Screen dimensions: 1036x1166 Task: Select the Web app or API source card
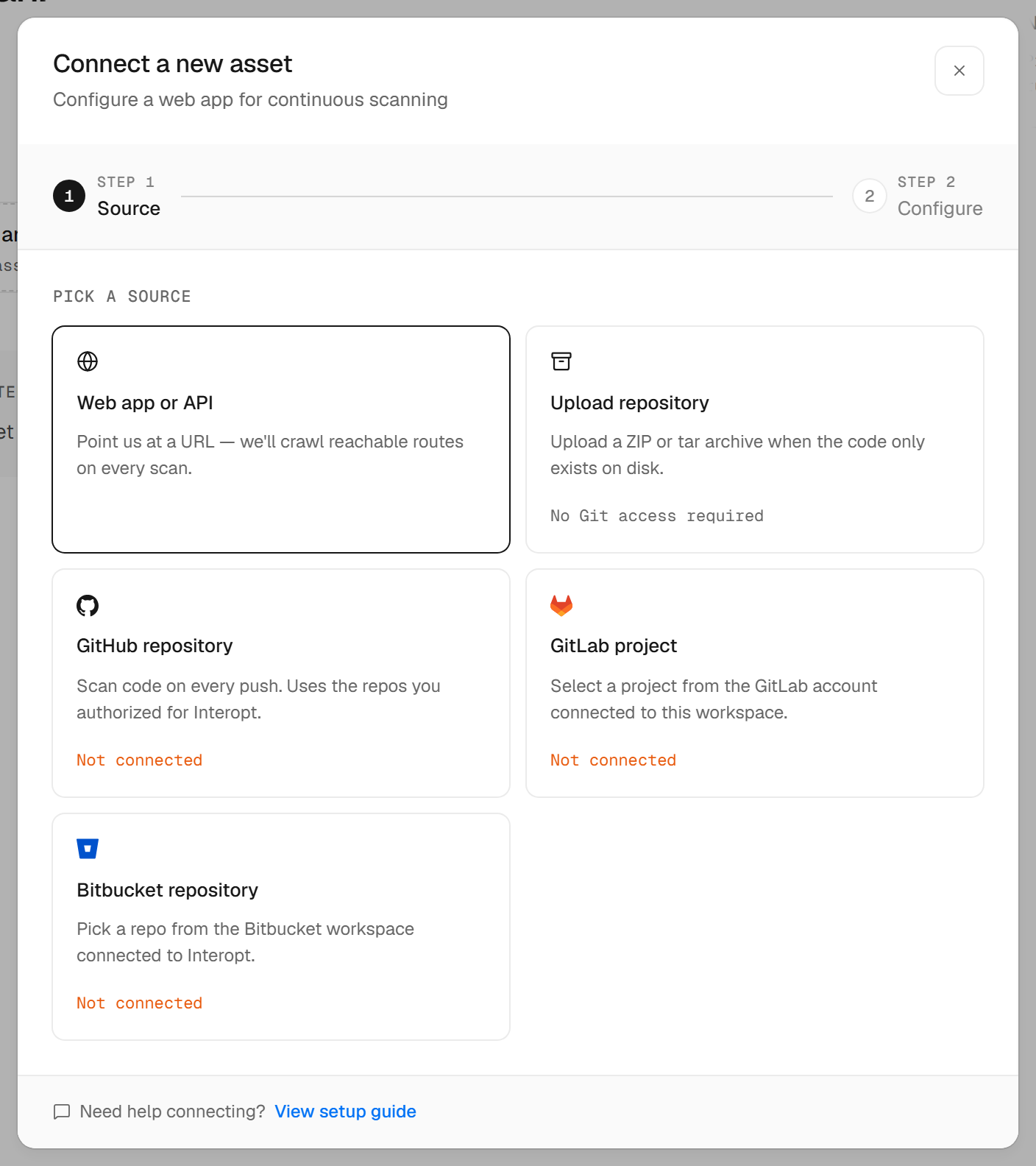pyautogui.click(x=281, y=439)
